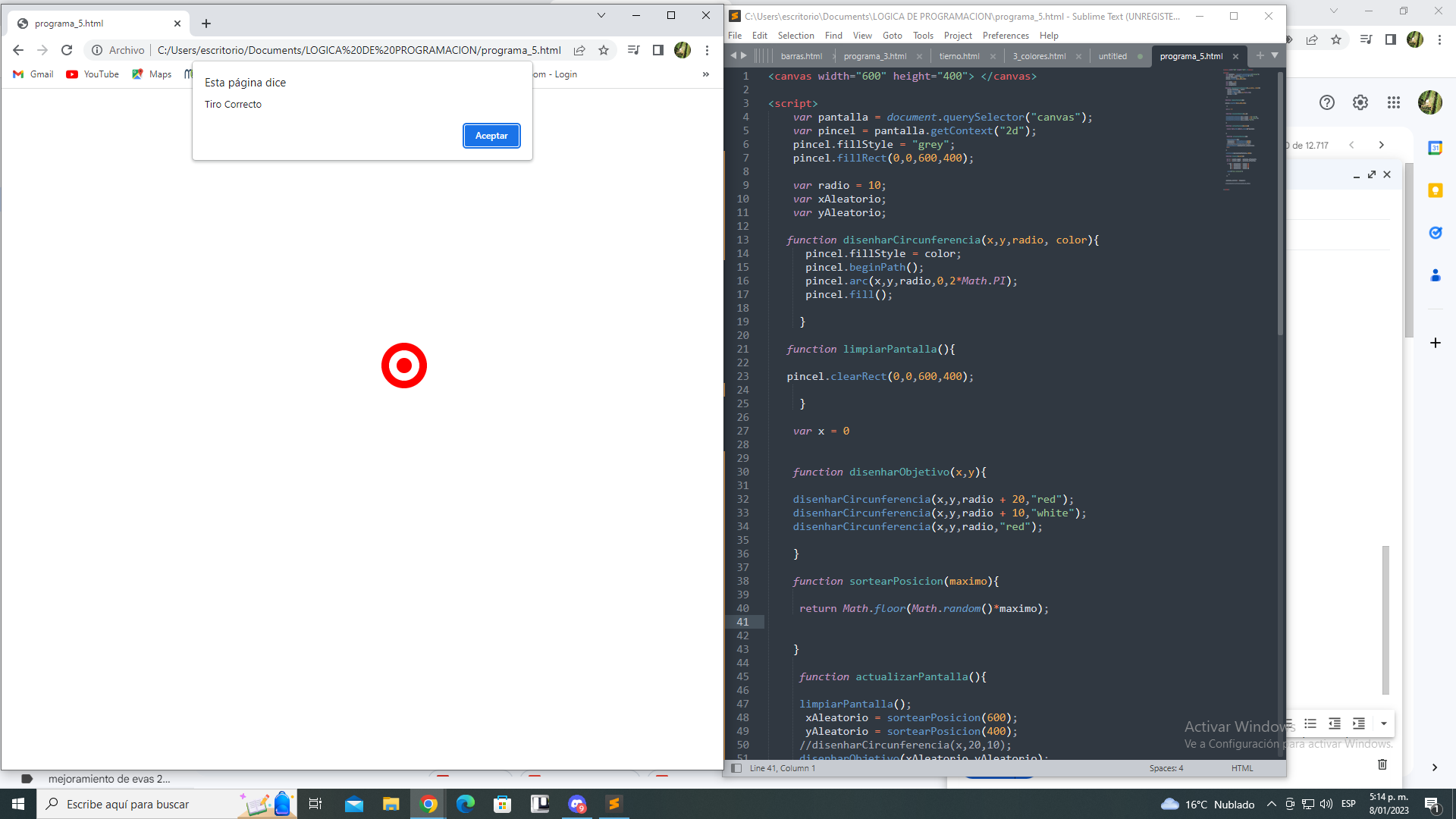
Task: Switch to the barras.html tab
Action: click(802, 56)
